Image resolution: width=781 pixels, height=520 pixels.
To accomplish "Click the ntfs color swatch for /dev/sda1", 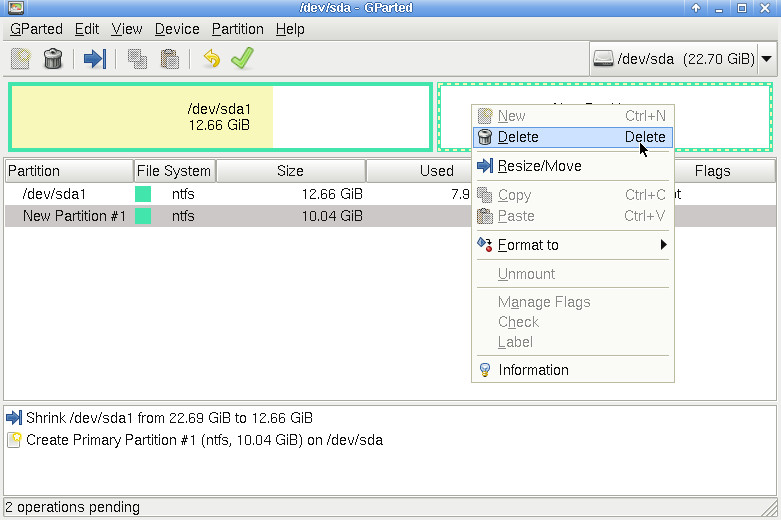I will 143,194.
